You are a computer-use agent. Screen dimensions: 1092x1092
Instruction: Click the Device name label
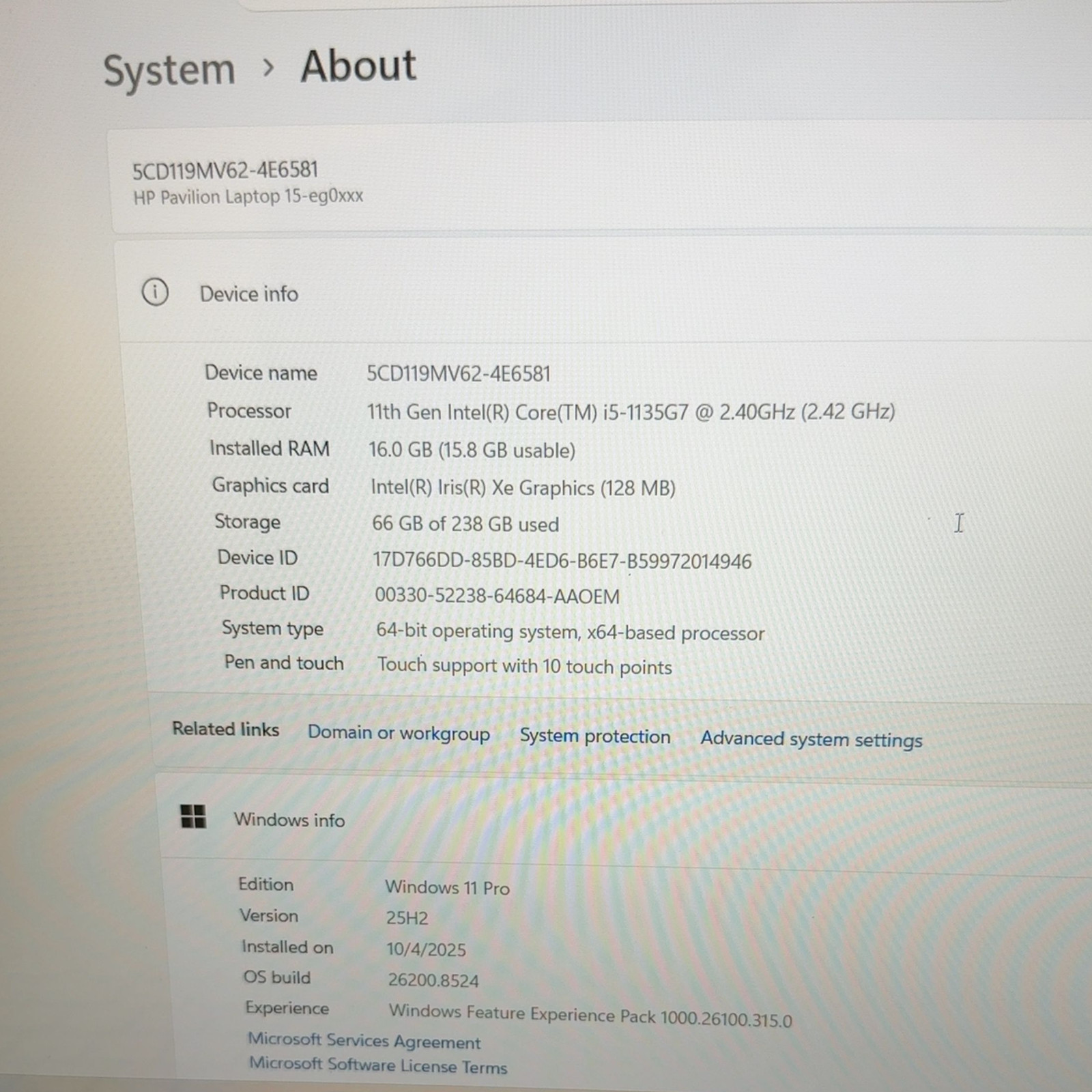tap(261, 373)
